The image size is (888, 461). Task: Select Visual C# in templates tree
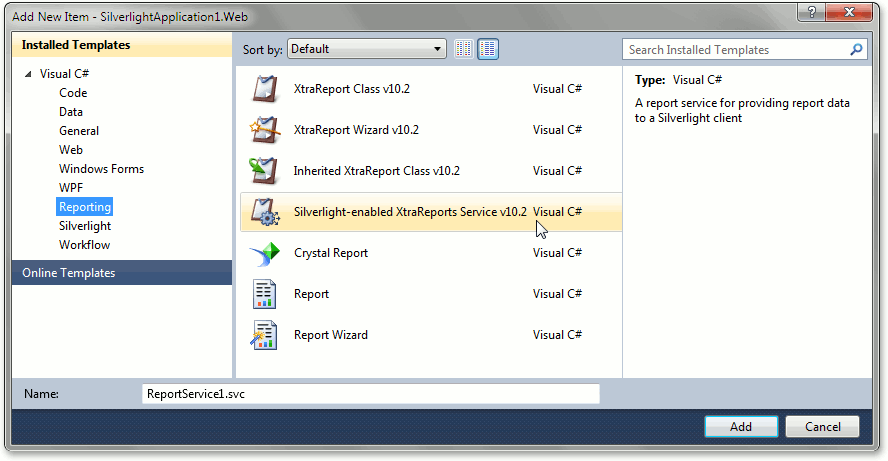(65, 74)
